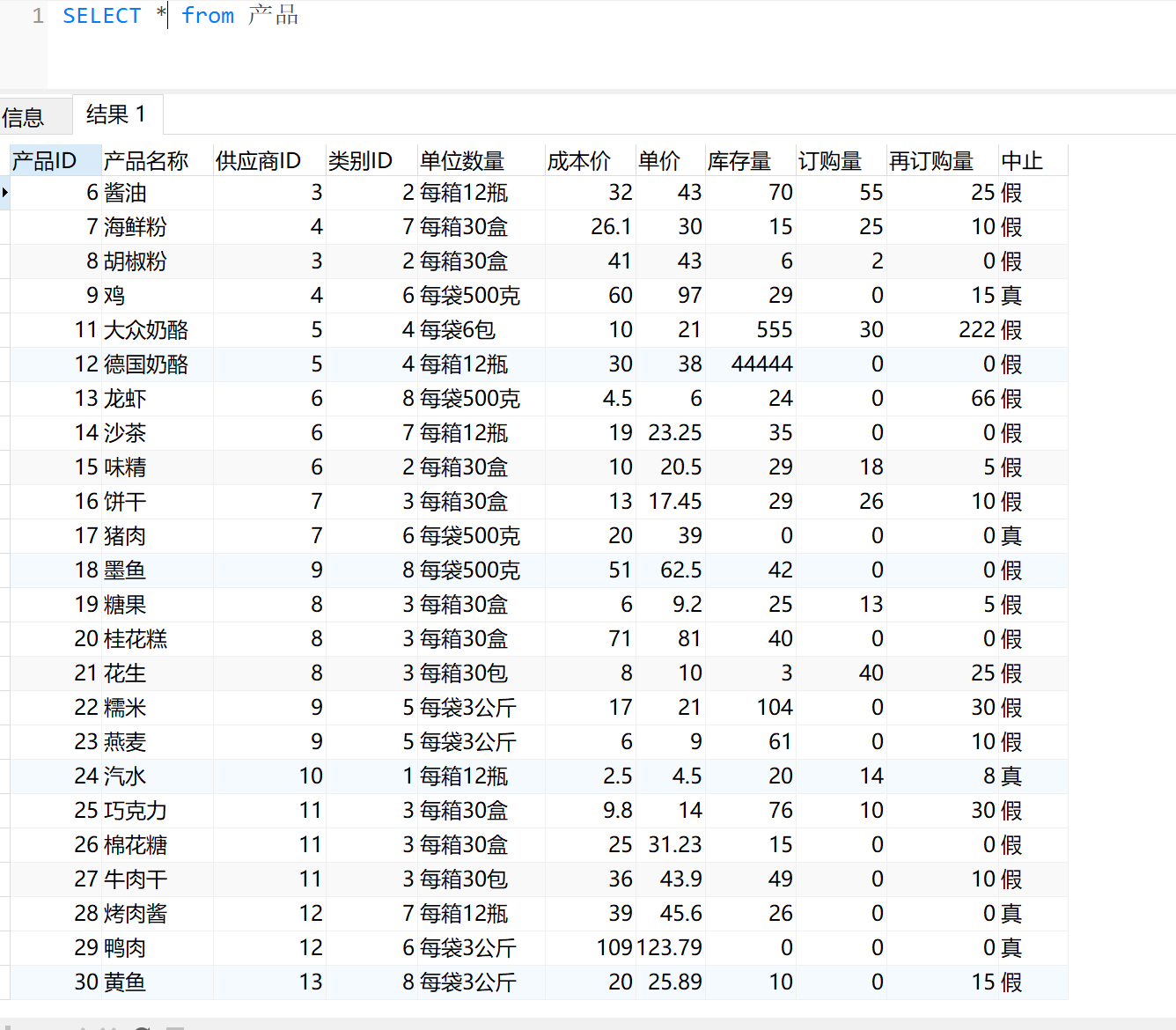Sort by the 单价 column header

670,161
